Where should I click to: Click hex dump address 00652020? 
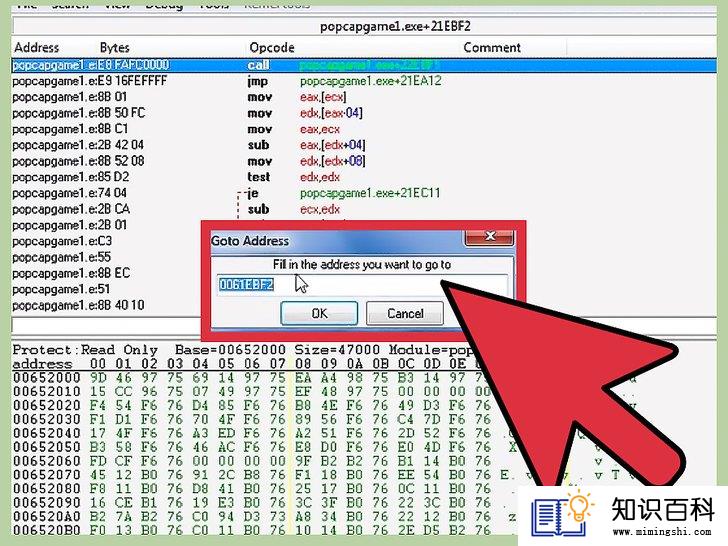click(46, 405)
